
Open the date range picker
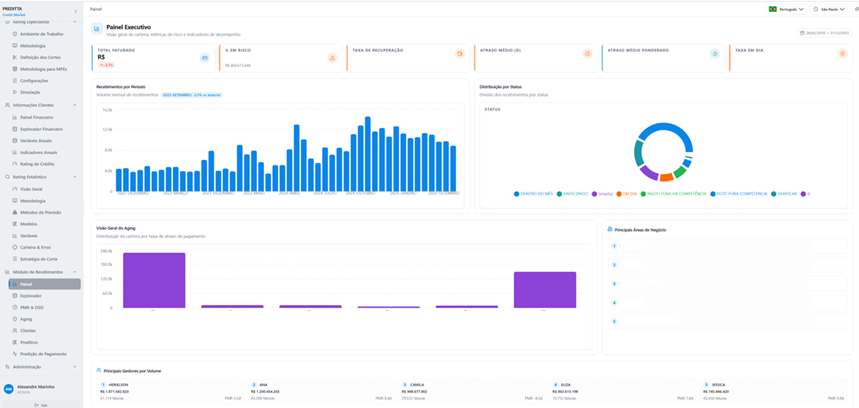823,33
